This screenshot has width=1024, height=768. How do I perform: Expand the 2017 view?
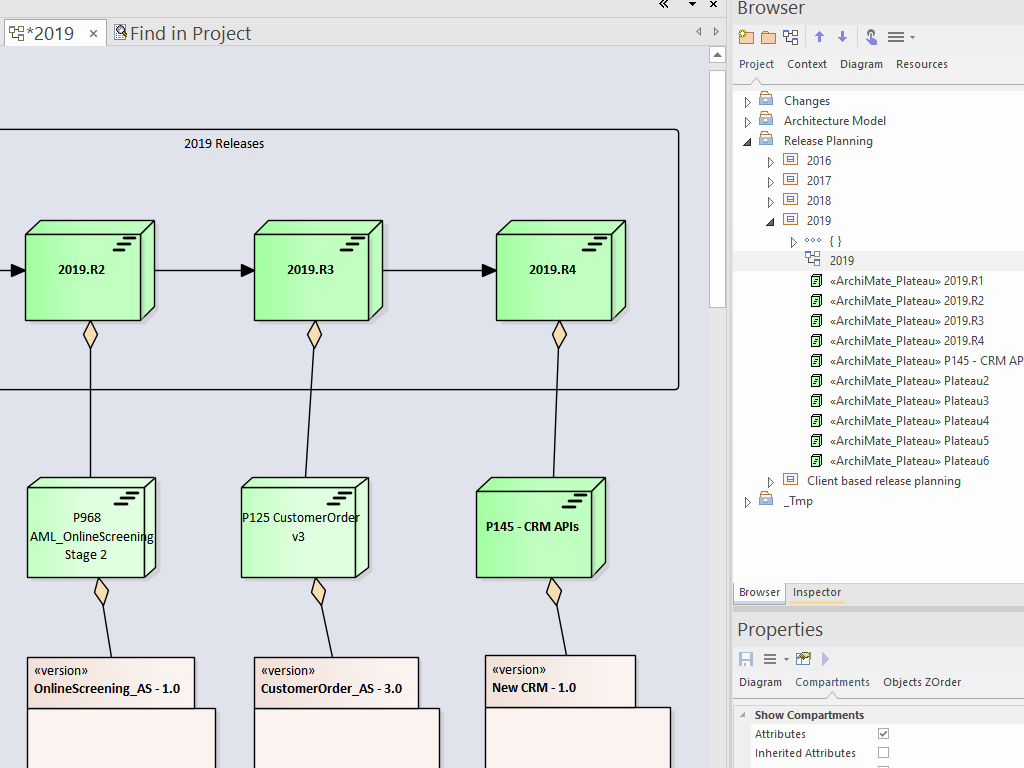click(771, 182)
